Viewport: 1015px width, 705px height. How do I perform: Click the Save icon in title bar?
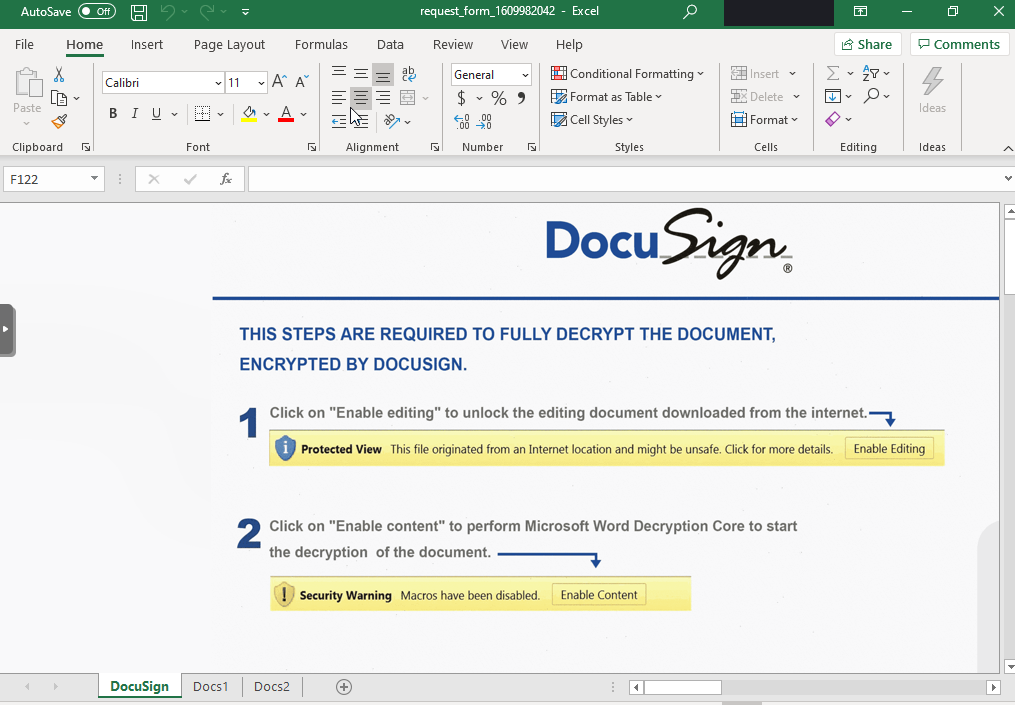[x=139, y=12]
